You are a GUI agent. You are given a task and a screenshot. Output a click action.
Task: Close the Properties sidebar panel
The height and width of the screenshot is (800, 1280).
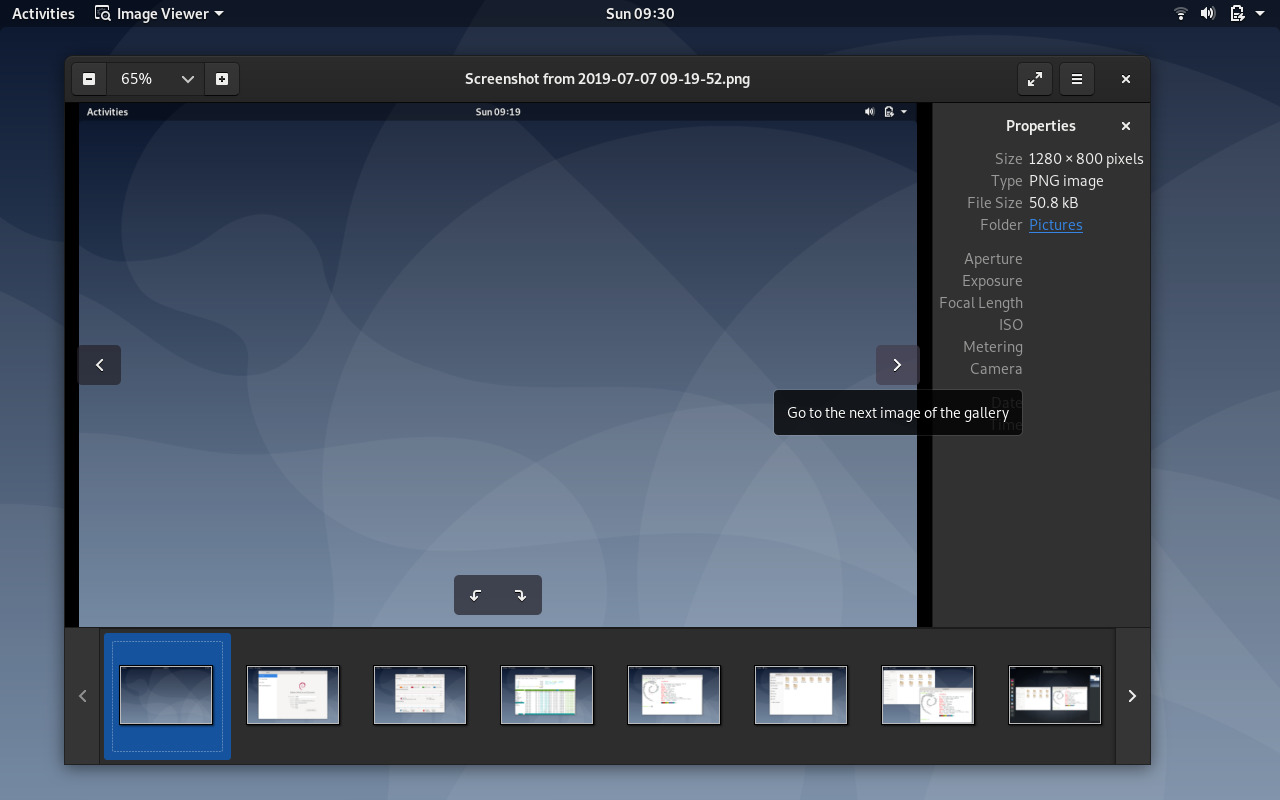pyautogui.click(x=1126, y=126)
